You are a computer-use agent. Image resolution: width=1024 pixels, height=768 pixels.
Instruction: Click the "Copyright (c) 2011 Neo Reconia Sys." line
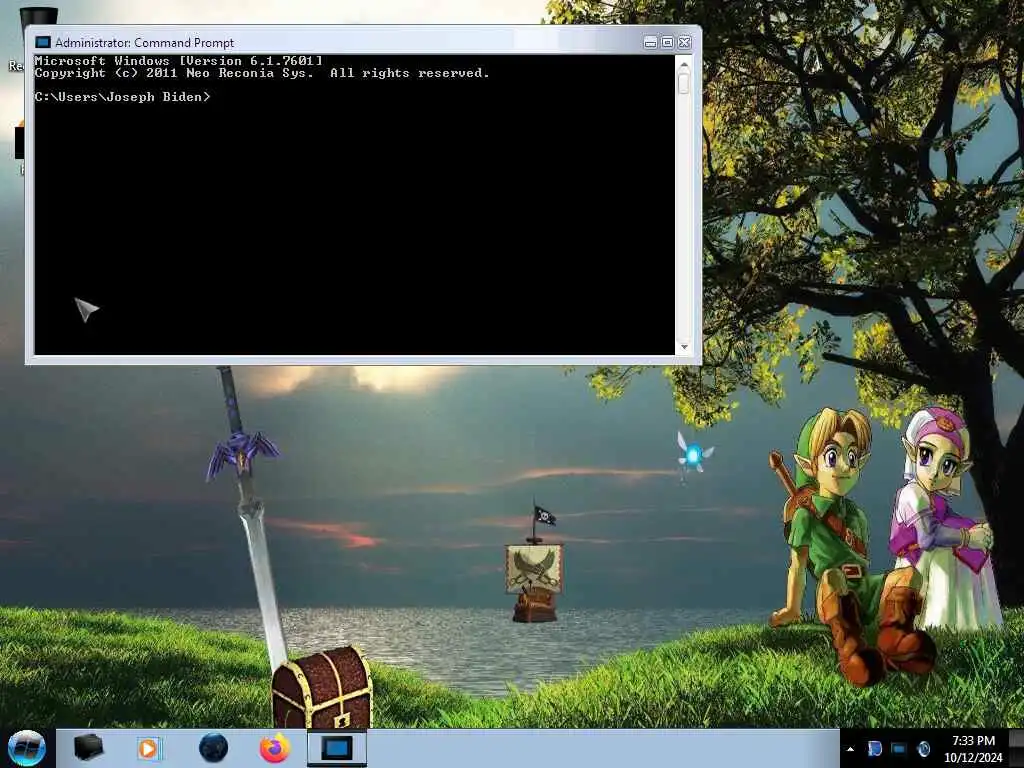[174, 73]
